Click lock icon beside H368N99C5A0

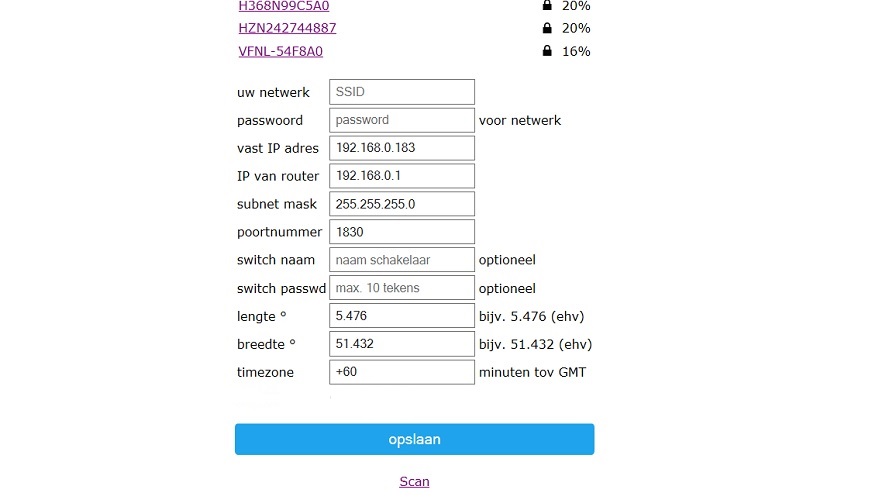coord(547,5)
